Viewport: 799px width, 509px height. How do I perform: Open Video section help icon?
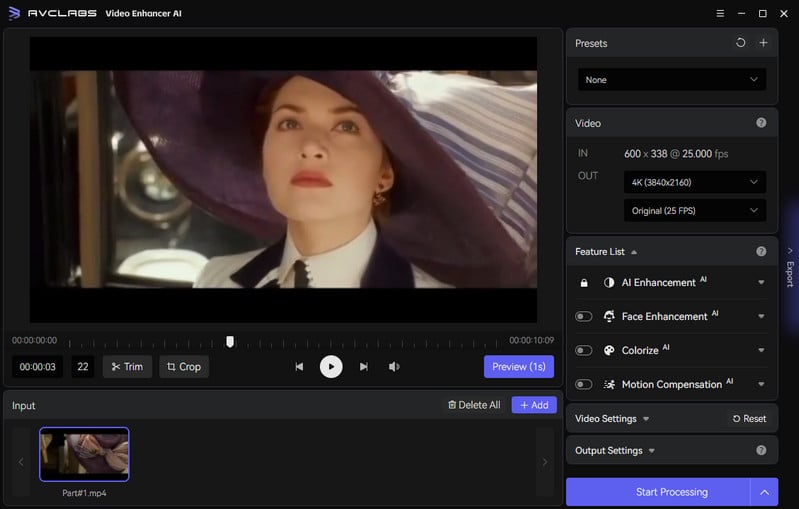(x=761, y=123)
